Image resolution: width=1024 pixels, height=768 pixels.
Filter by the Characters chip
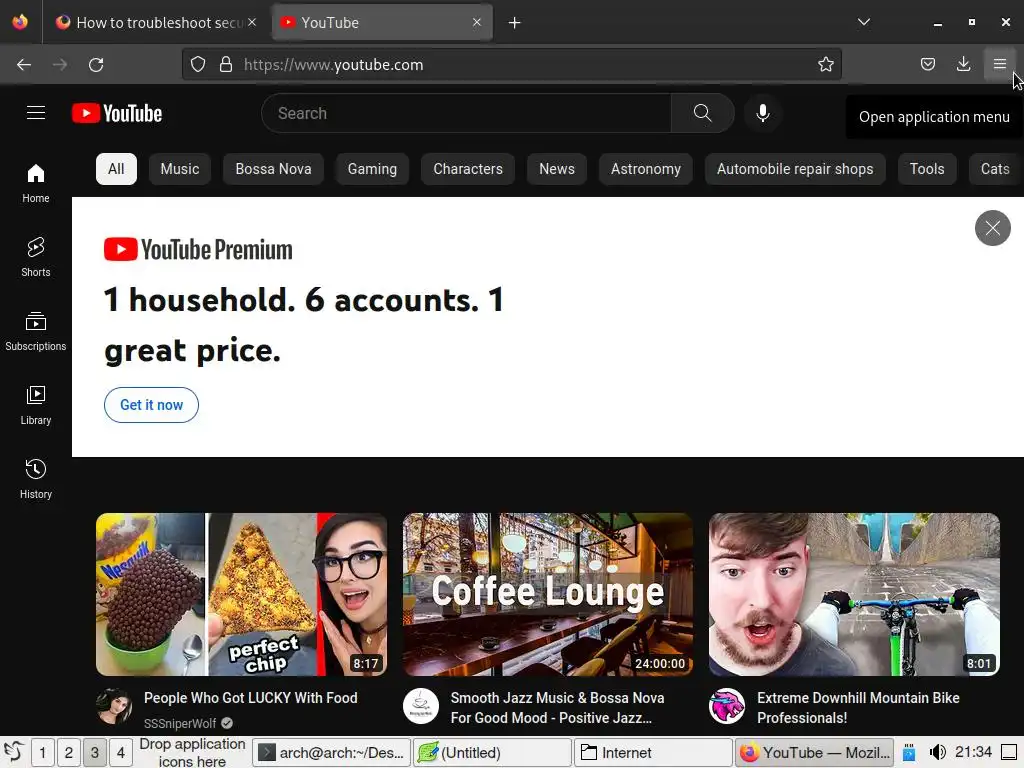468,169
